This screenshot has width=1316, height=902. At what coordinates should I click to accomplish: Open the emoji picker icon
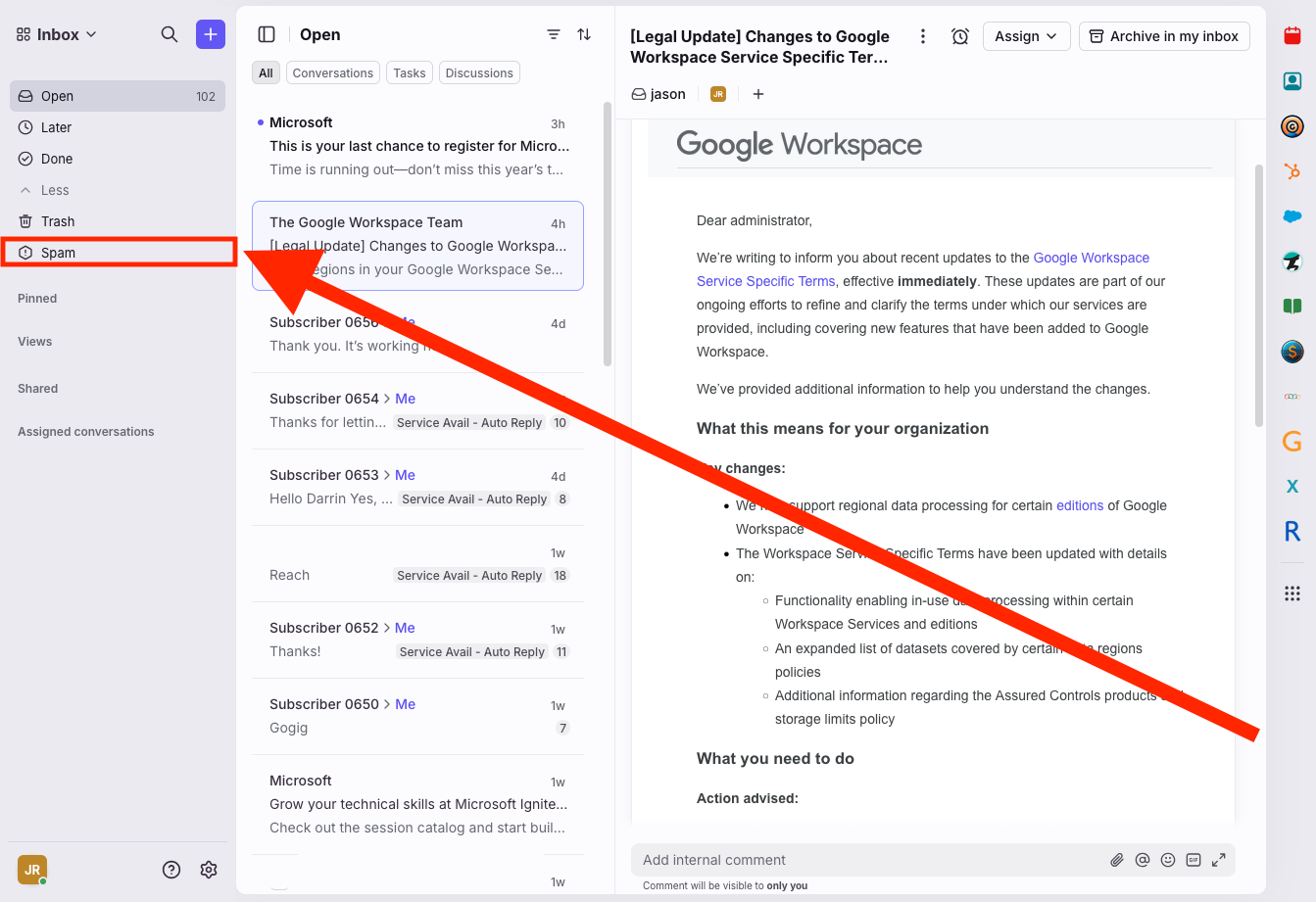(x=1168, y=860)
